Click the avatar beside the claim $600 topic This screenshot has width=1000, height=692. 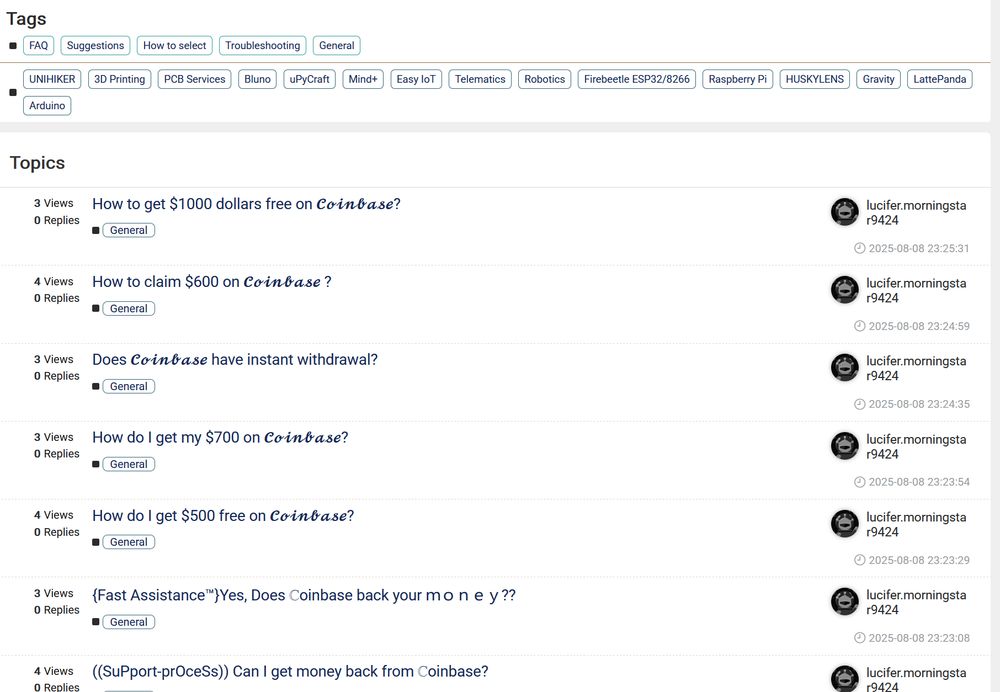tap(844, 290)
